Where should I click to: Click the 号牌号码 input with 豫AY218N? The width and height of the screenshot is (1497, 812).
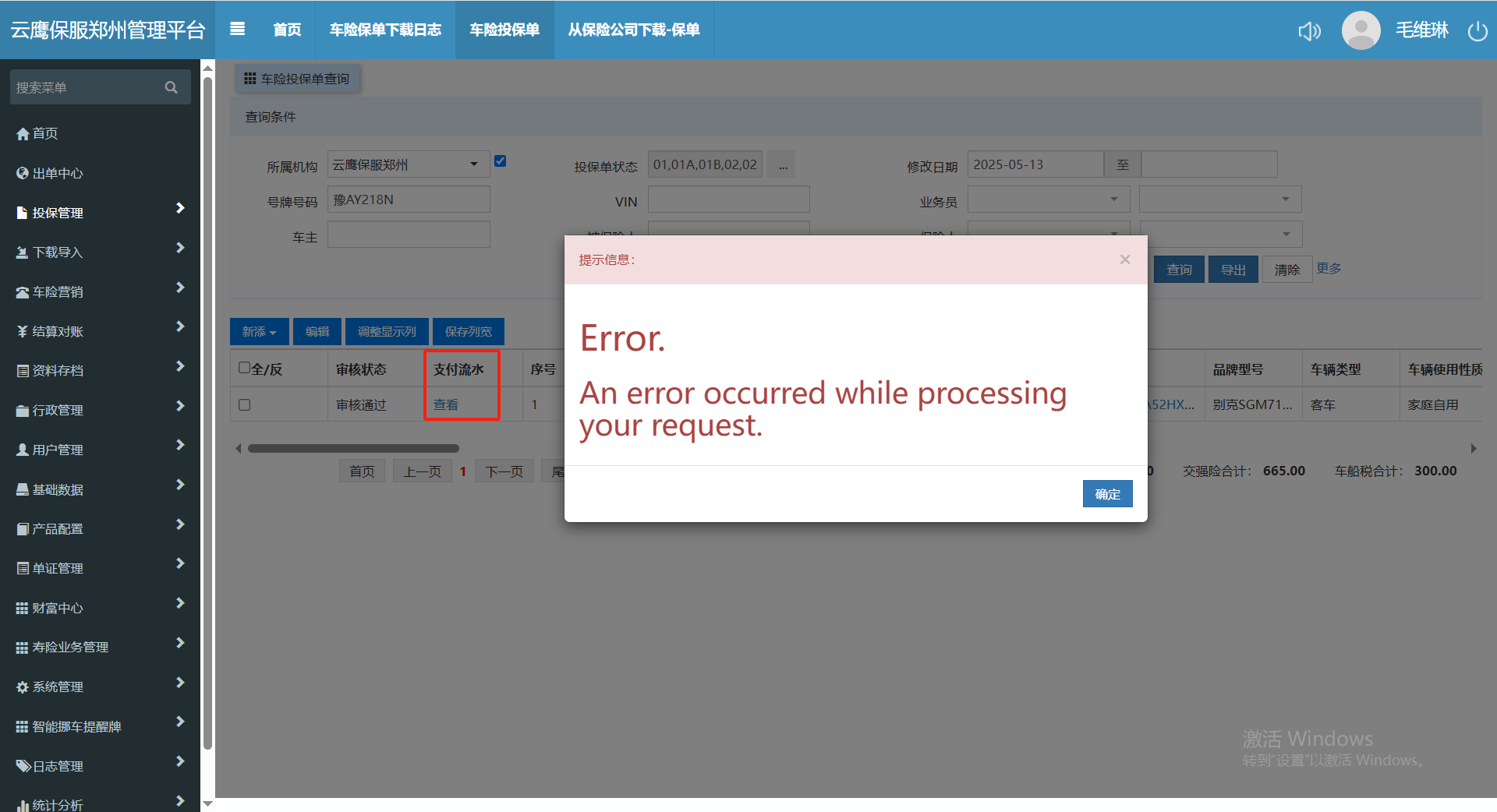tap(409, 199)
